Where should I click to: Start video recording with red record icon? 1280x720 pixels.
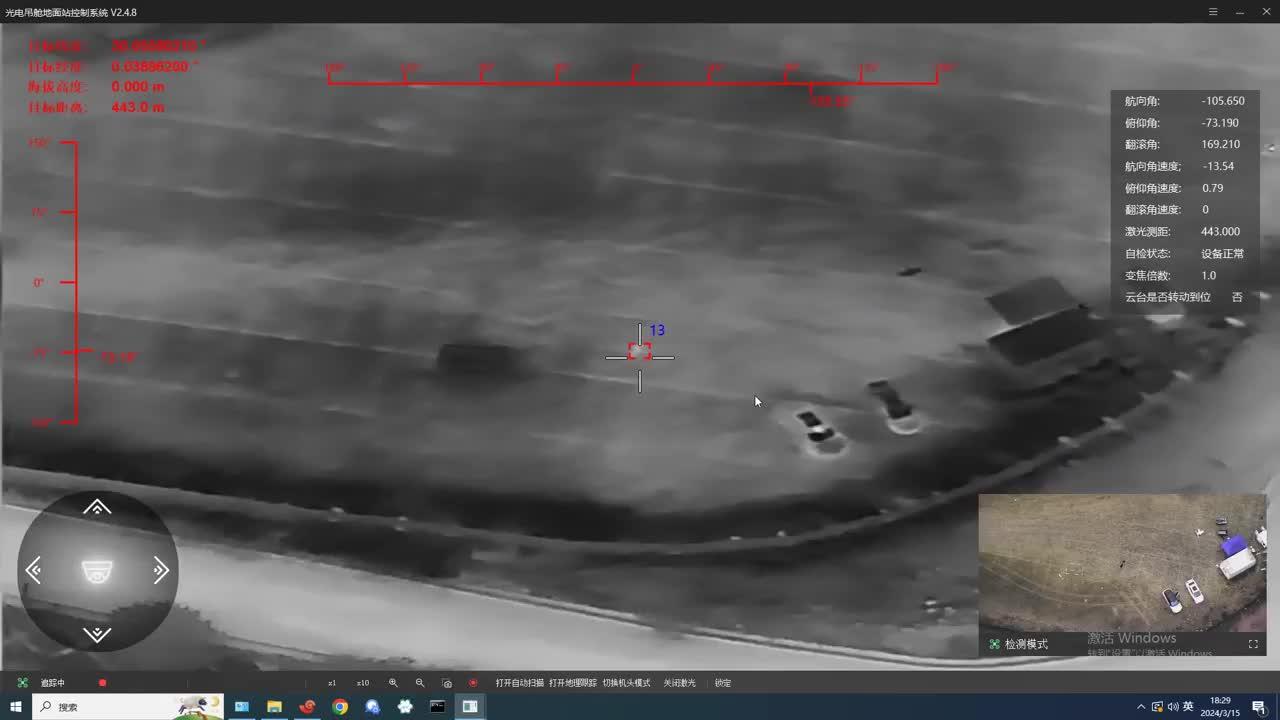(473, 683)
